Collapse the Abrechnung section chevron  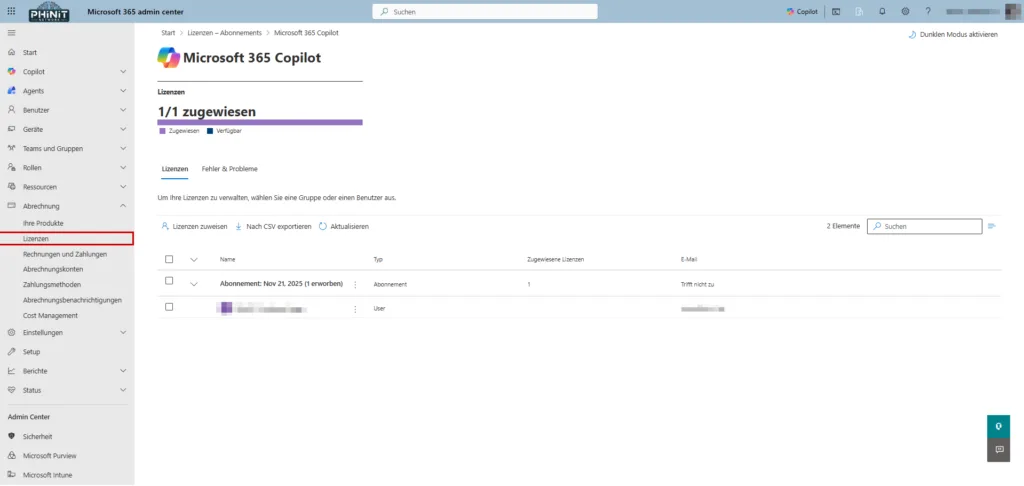coord(123,206)
